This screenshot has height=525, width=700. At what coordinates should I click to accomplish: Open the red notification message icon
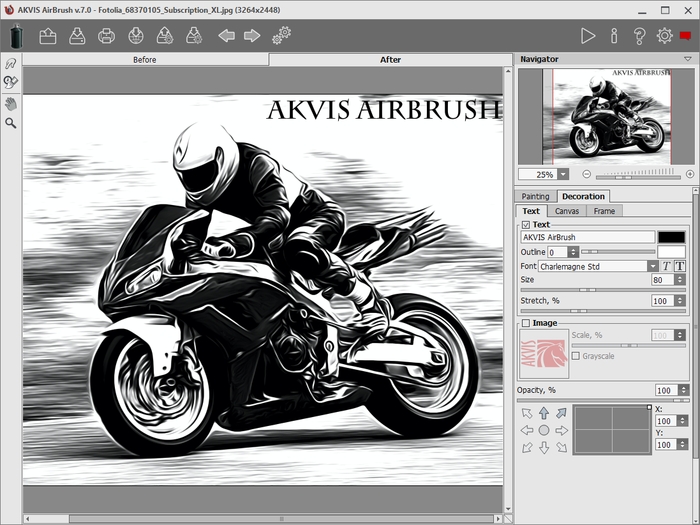click(685, 36)
